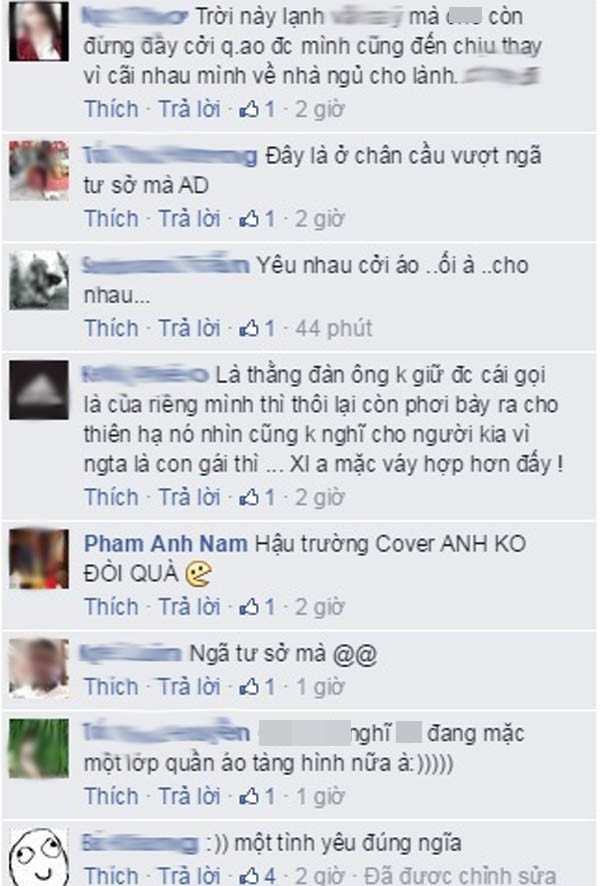
Task: Like the "Yêu nhau cởi áo" comment using Thích
Action: pos(111,328)
